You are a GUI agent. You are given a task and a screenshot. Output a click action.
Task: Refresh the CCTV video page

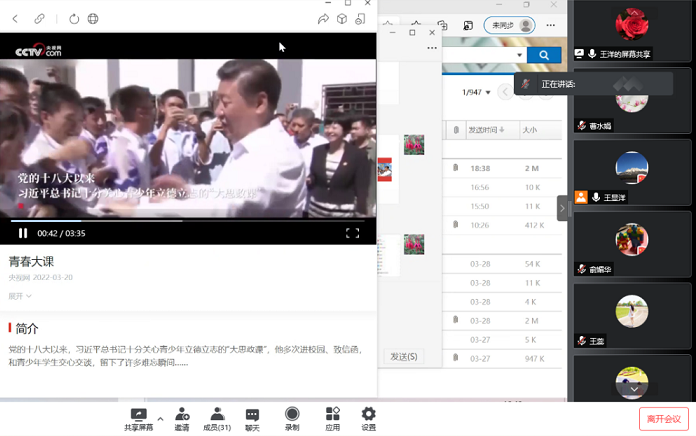pyautogui.click(x=74, y=19)
